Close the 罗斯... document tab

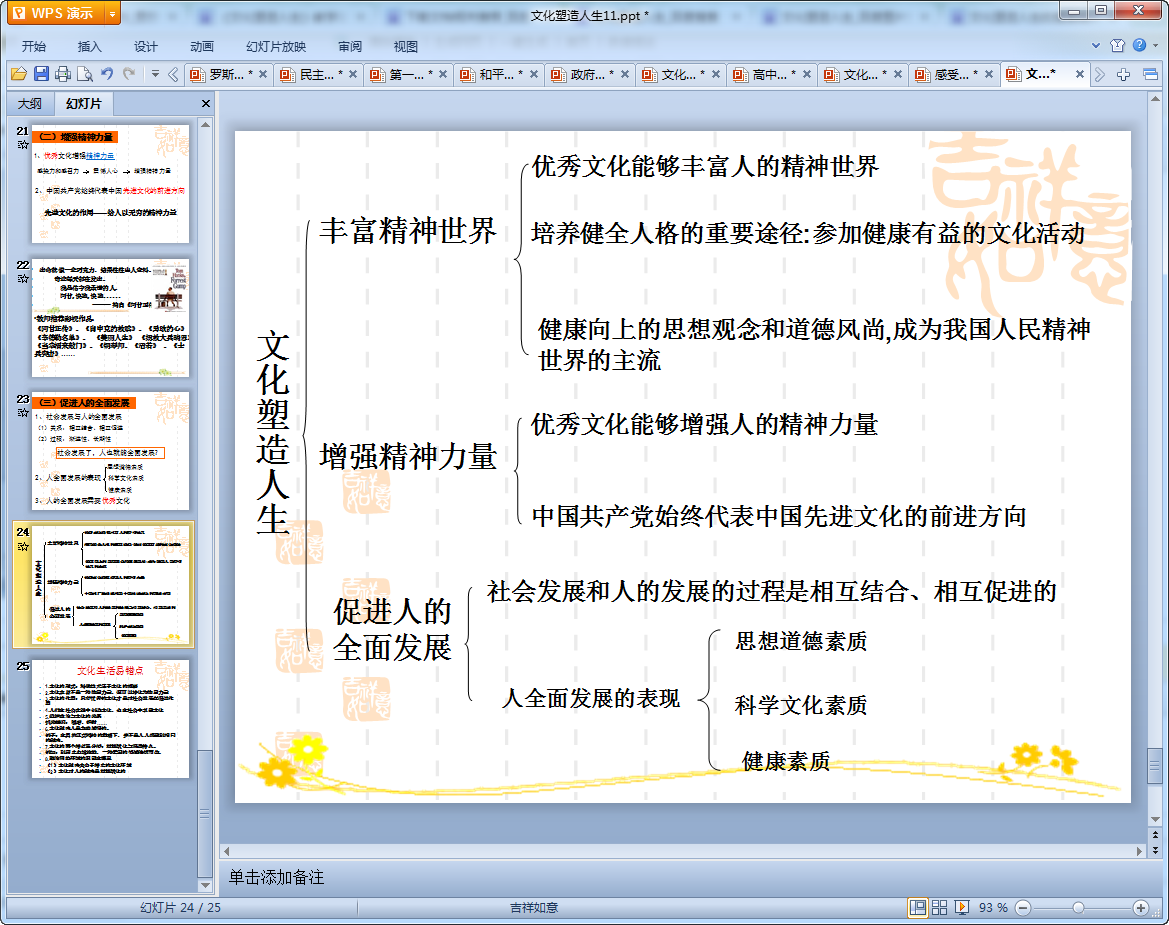pos(262,75)
